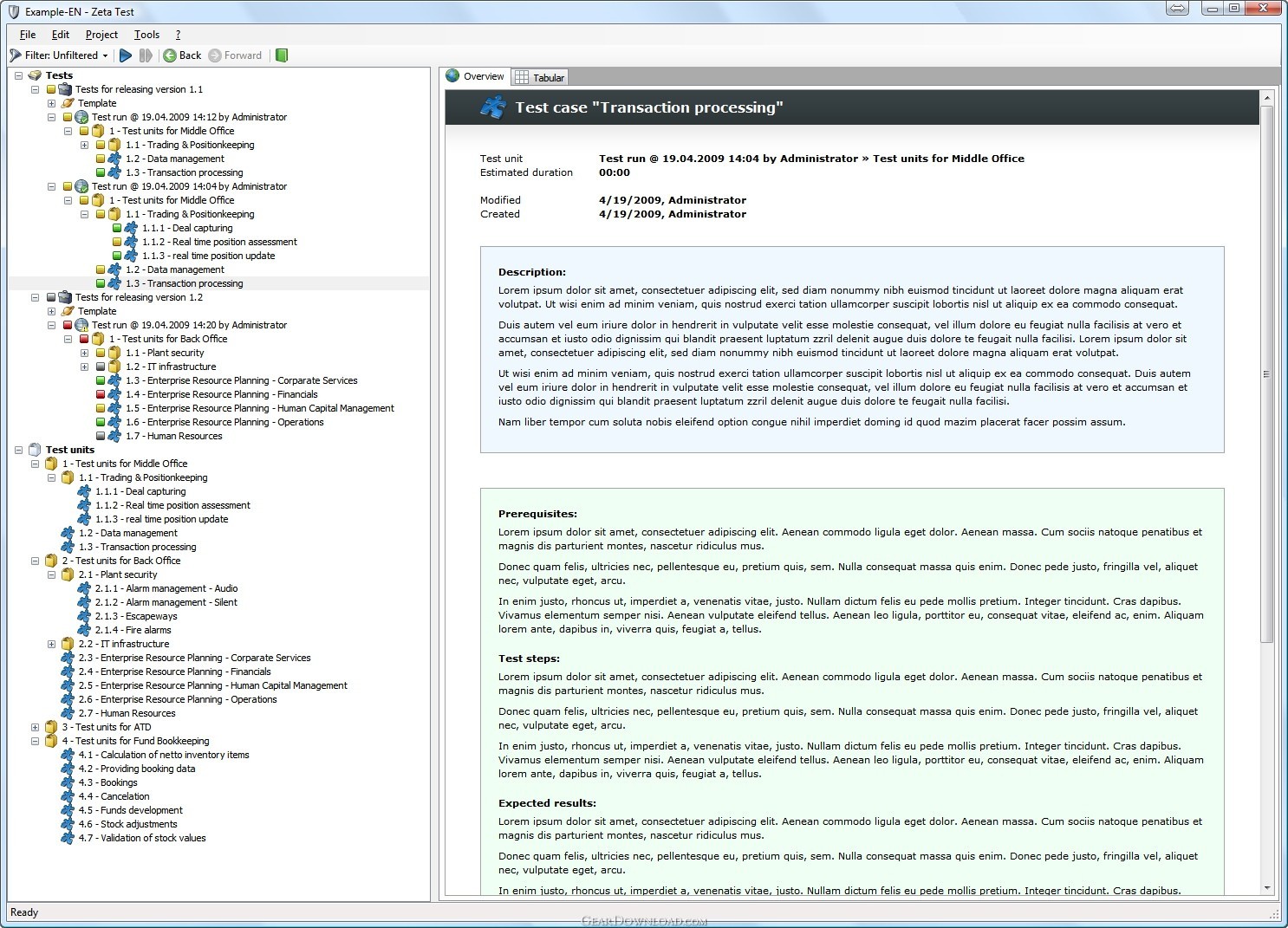This screenshot has width=1288, height=928.
Task: Go Back using the toolbar button
Action: tap(182, 55)
